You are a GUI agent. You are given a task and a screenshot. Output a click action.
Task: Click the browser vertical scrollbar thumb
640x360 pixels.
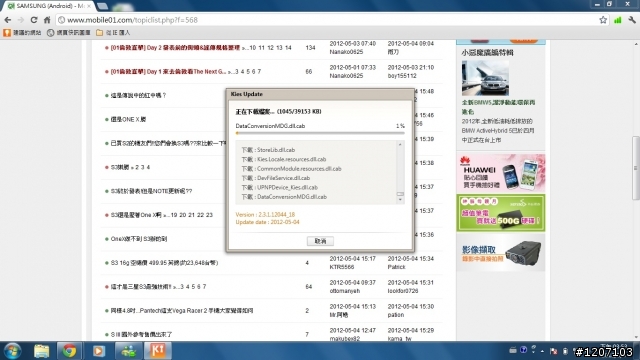pos(636,167)
